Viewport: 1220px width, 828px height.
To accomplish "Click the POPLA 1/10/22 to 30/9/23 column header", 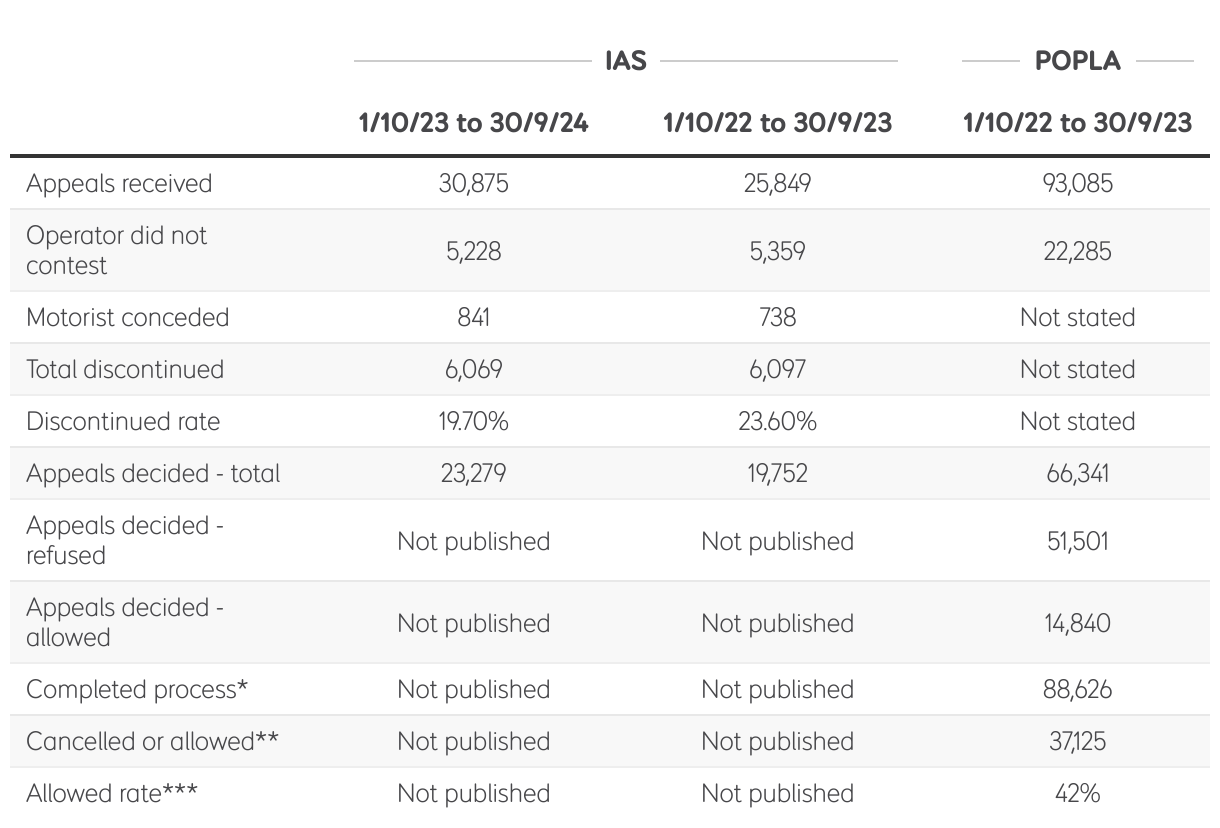I will pos(1077,123).
